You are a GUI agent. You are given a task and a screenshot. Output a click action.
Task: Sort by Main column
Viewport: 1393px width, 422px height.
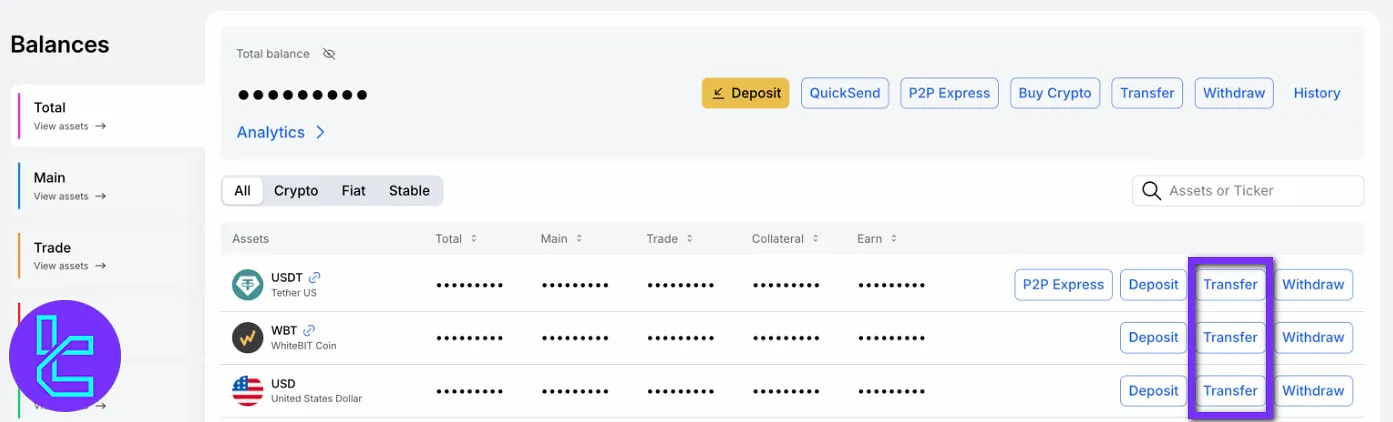coord(560,239)
